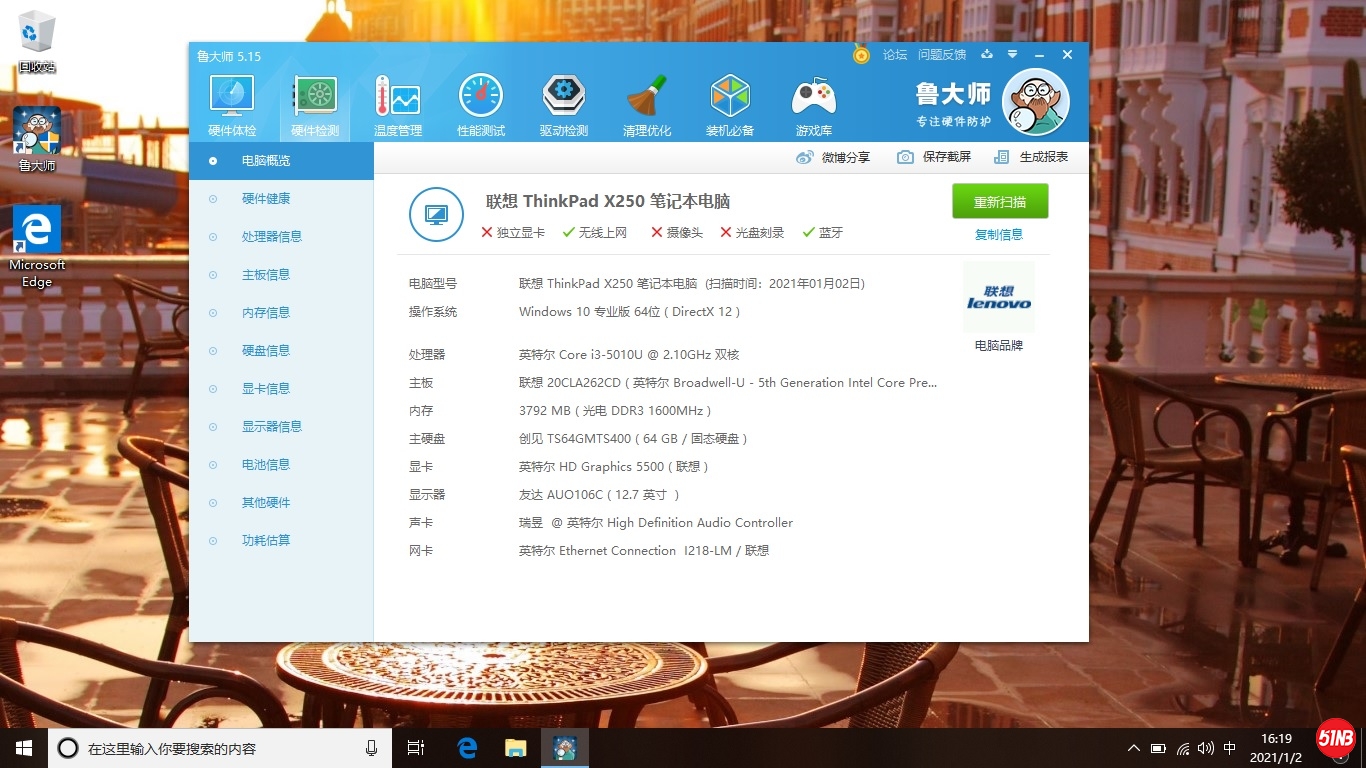Open 装机必备 software box icon

click(730, 105)
